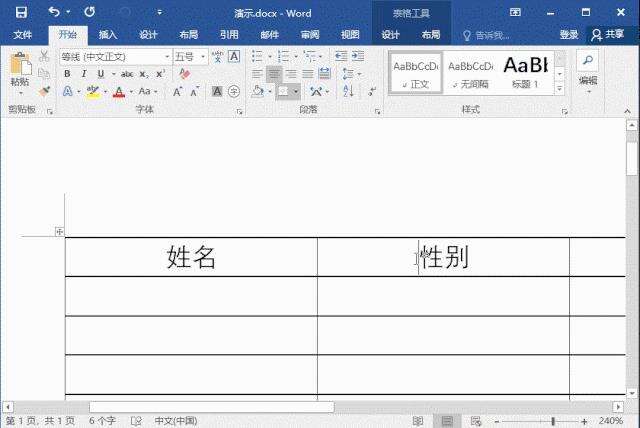The width and height of the screenshot is (640, 428).
Task: Switch to the 插入 tab
Action: point(108,35)
